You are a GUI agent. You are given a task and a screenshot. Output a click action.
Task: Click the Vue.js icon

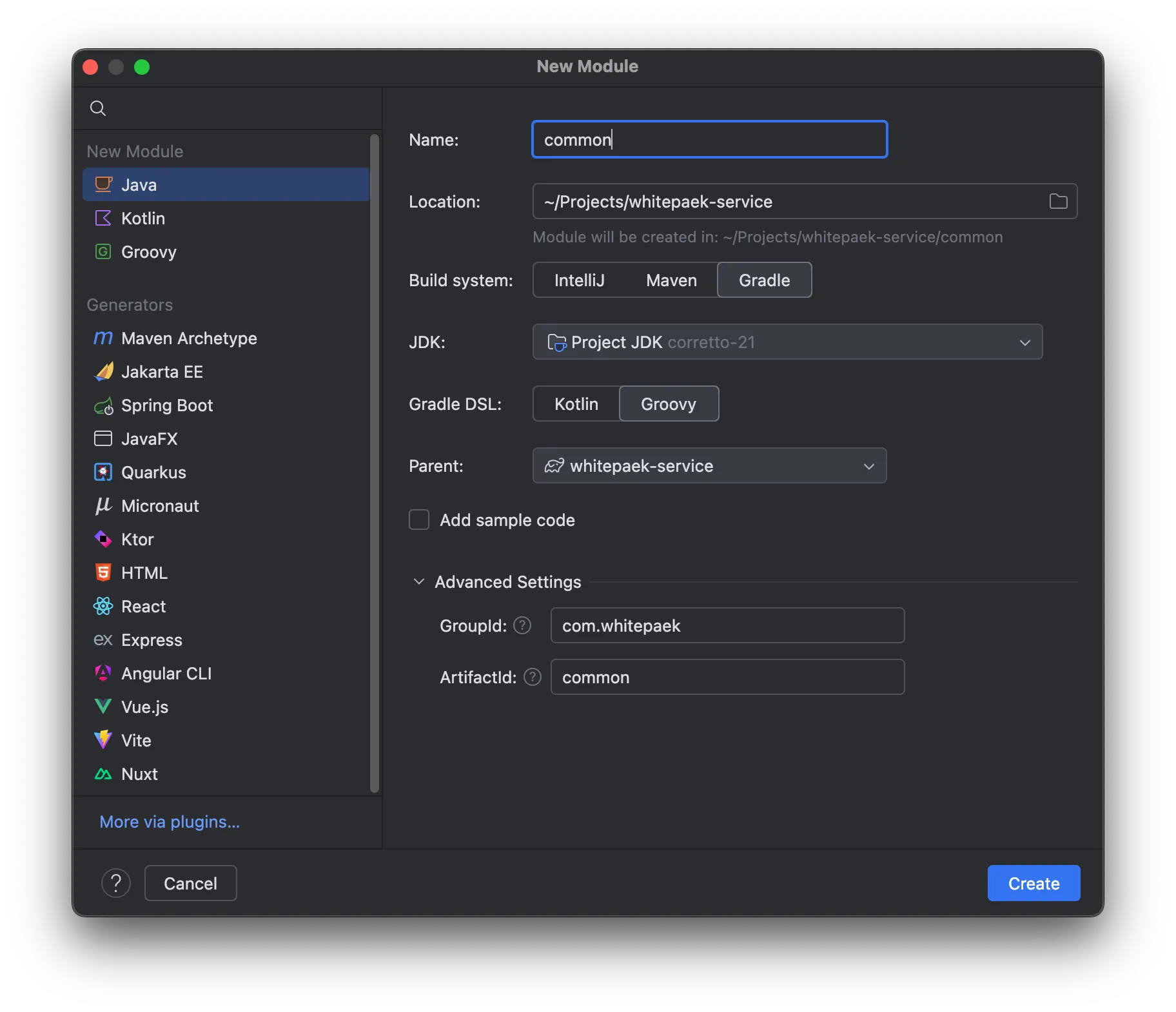pos(103,706)
